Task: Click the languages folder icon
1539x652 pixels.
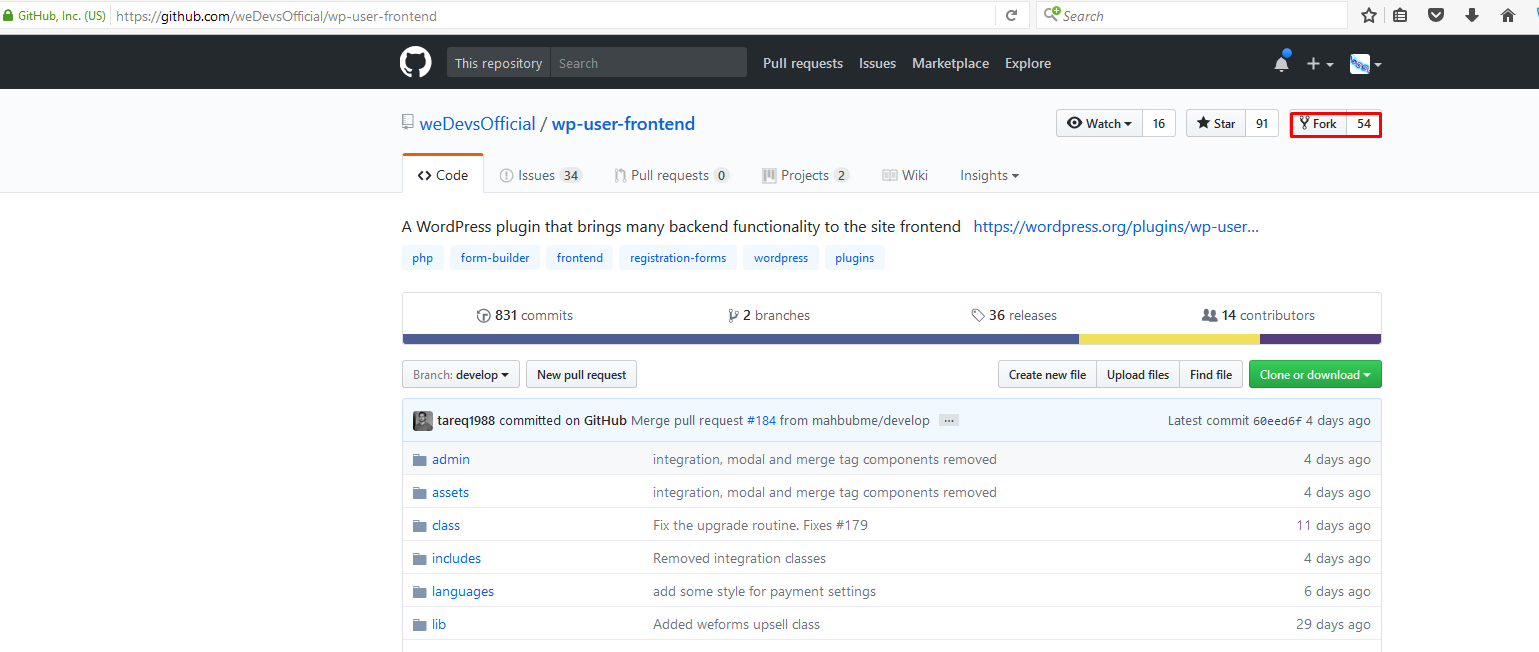Action: (420, 592)
